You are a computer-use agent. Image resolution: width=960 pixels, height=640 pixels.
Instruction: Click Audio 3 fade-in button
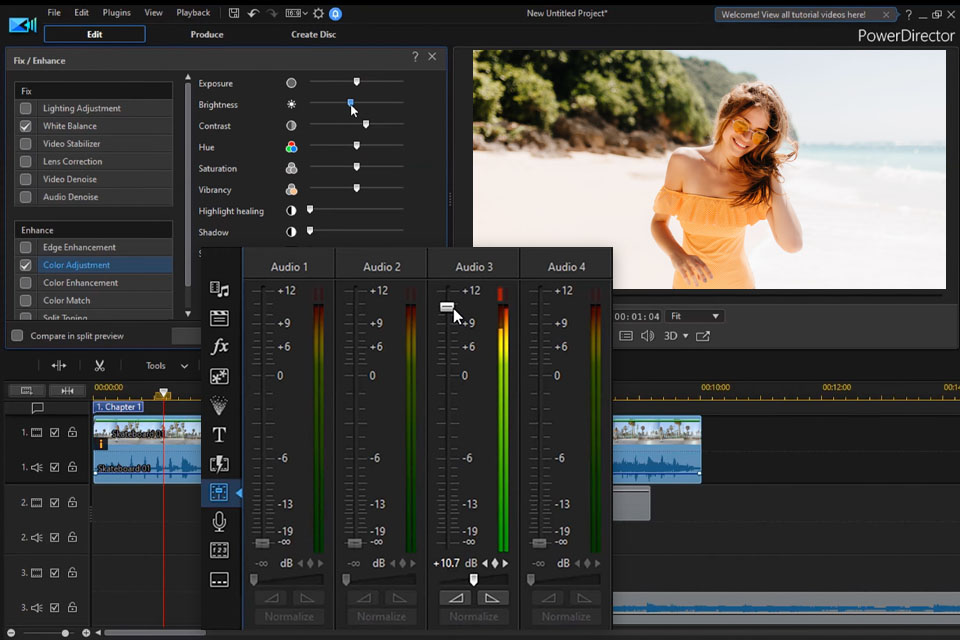(456, 598)
